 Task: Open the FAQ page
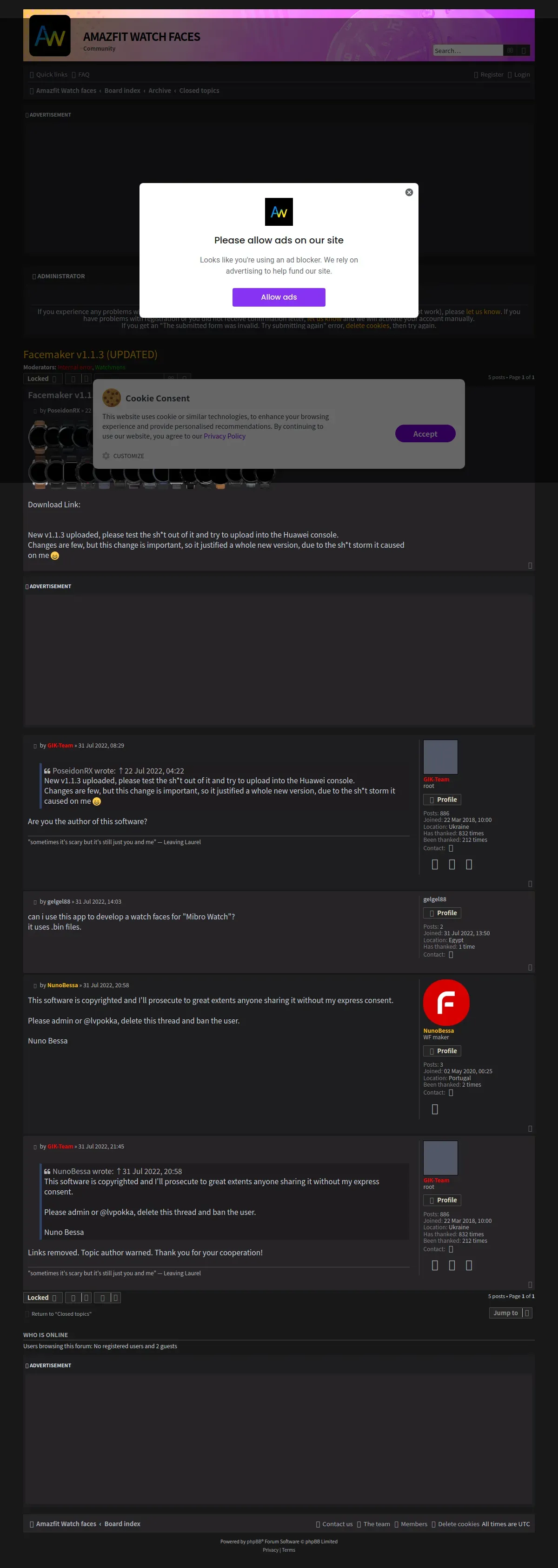(80, 74)
